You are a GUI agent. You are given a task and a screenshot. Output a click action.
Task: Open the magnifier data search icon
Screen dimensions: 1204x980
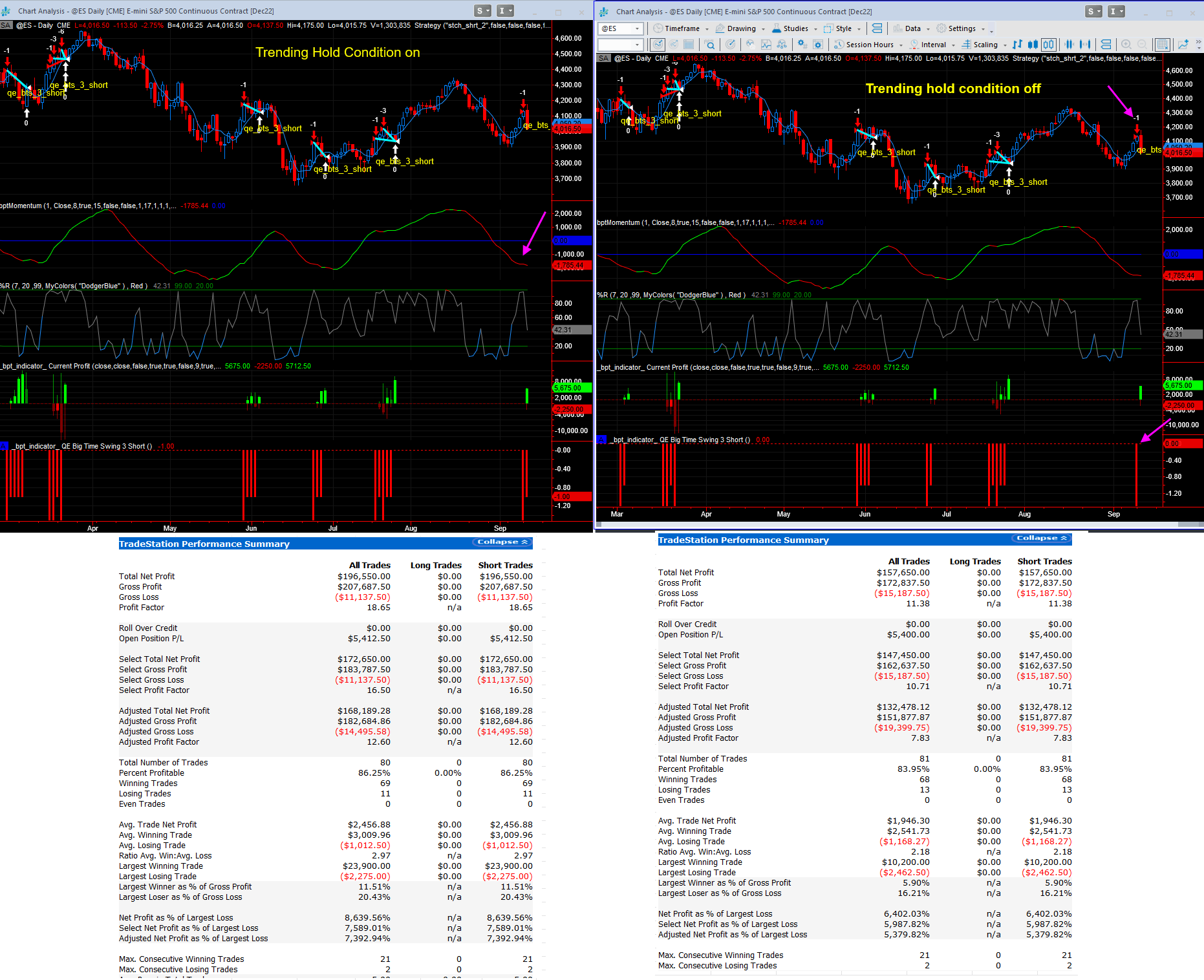[x=710, y=45]
